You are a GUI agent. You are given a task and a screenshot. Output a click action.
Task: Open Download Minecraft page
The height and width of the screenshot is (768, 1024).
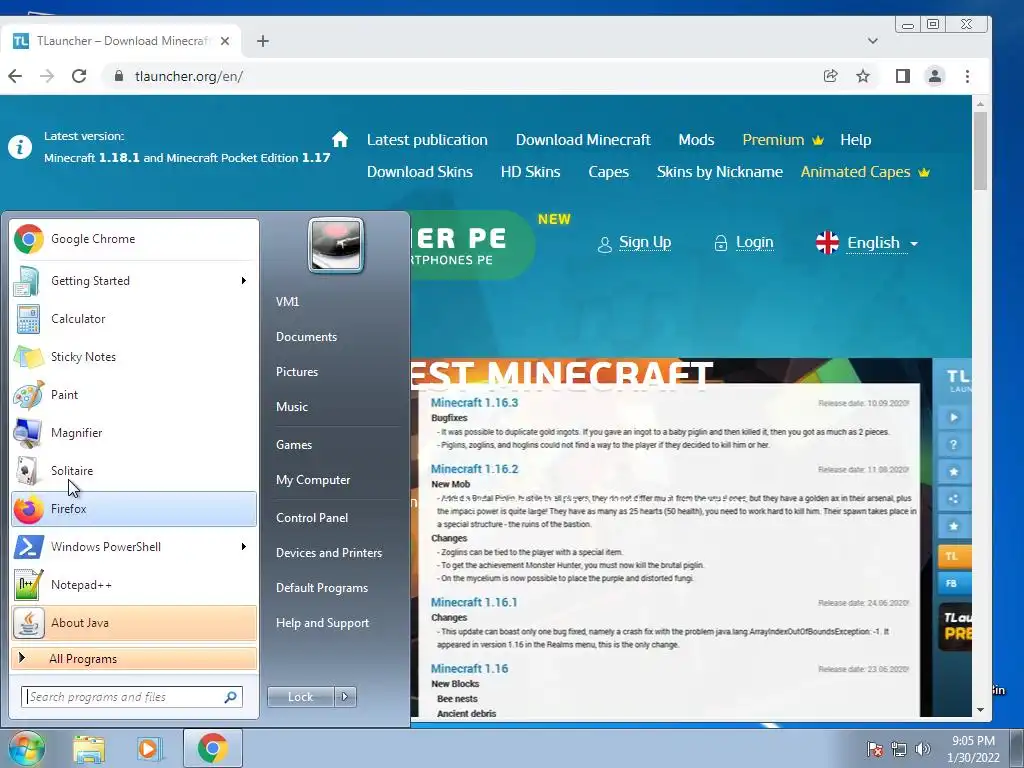[583, 140]
